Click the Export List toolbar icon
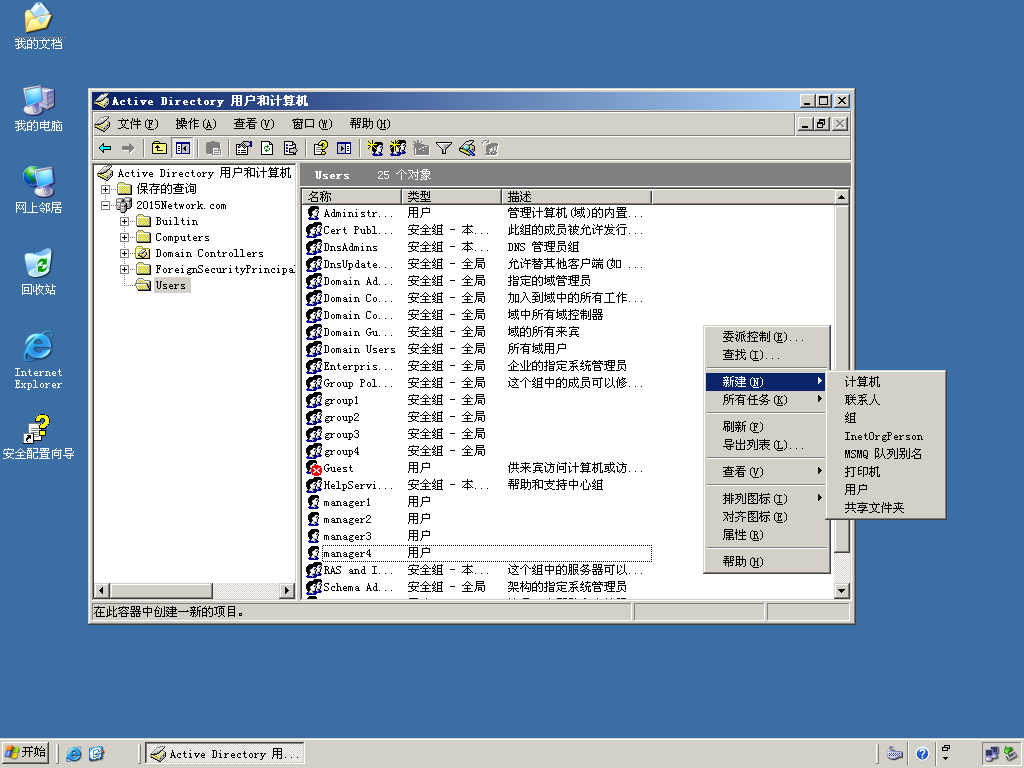This screenshot has width=1024, height=768. [291, 148]
